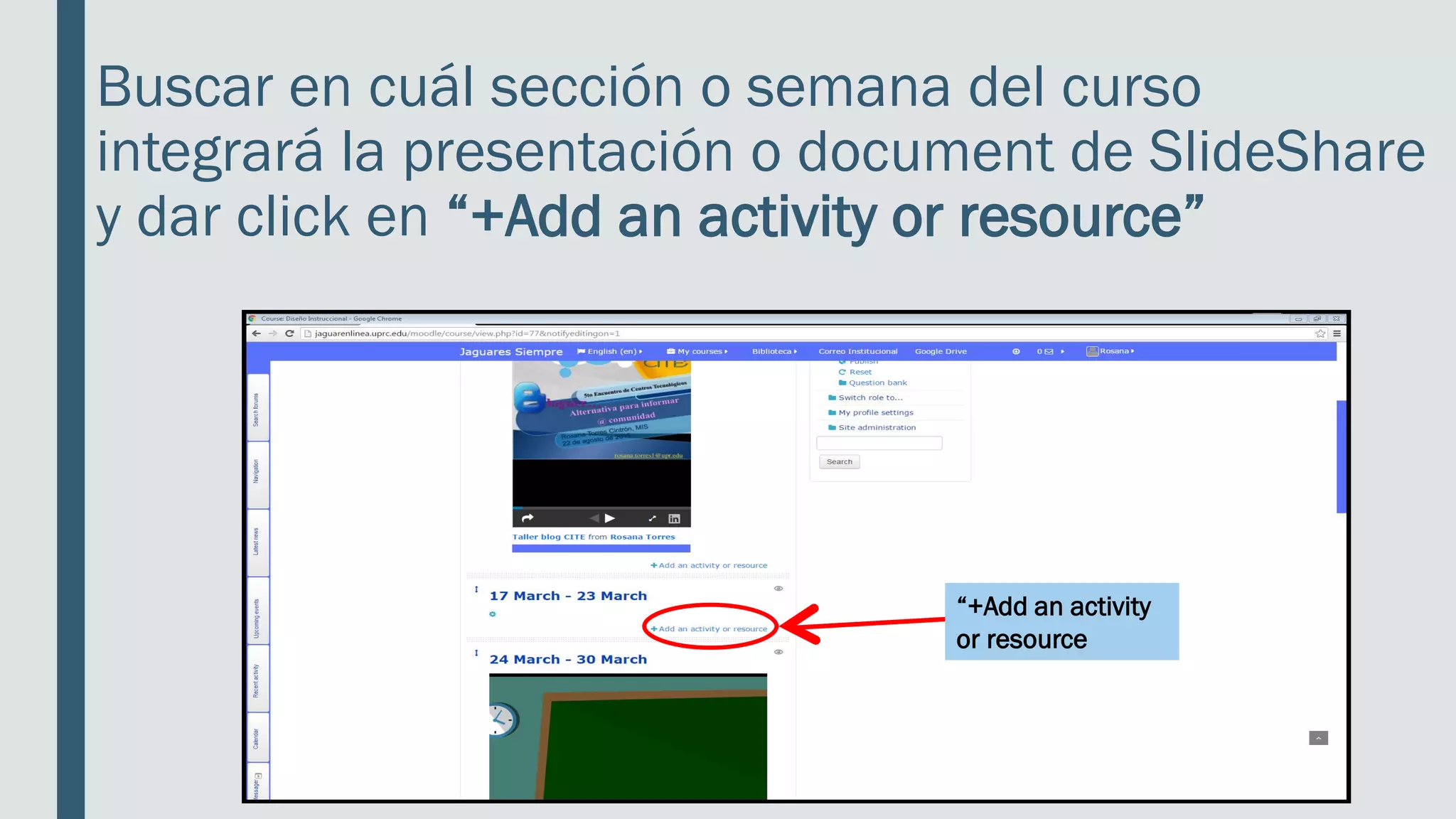Click LinkedIn icon on slide player
The height and width of the screenshot is (819, 1456).
click(674, 518)
